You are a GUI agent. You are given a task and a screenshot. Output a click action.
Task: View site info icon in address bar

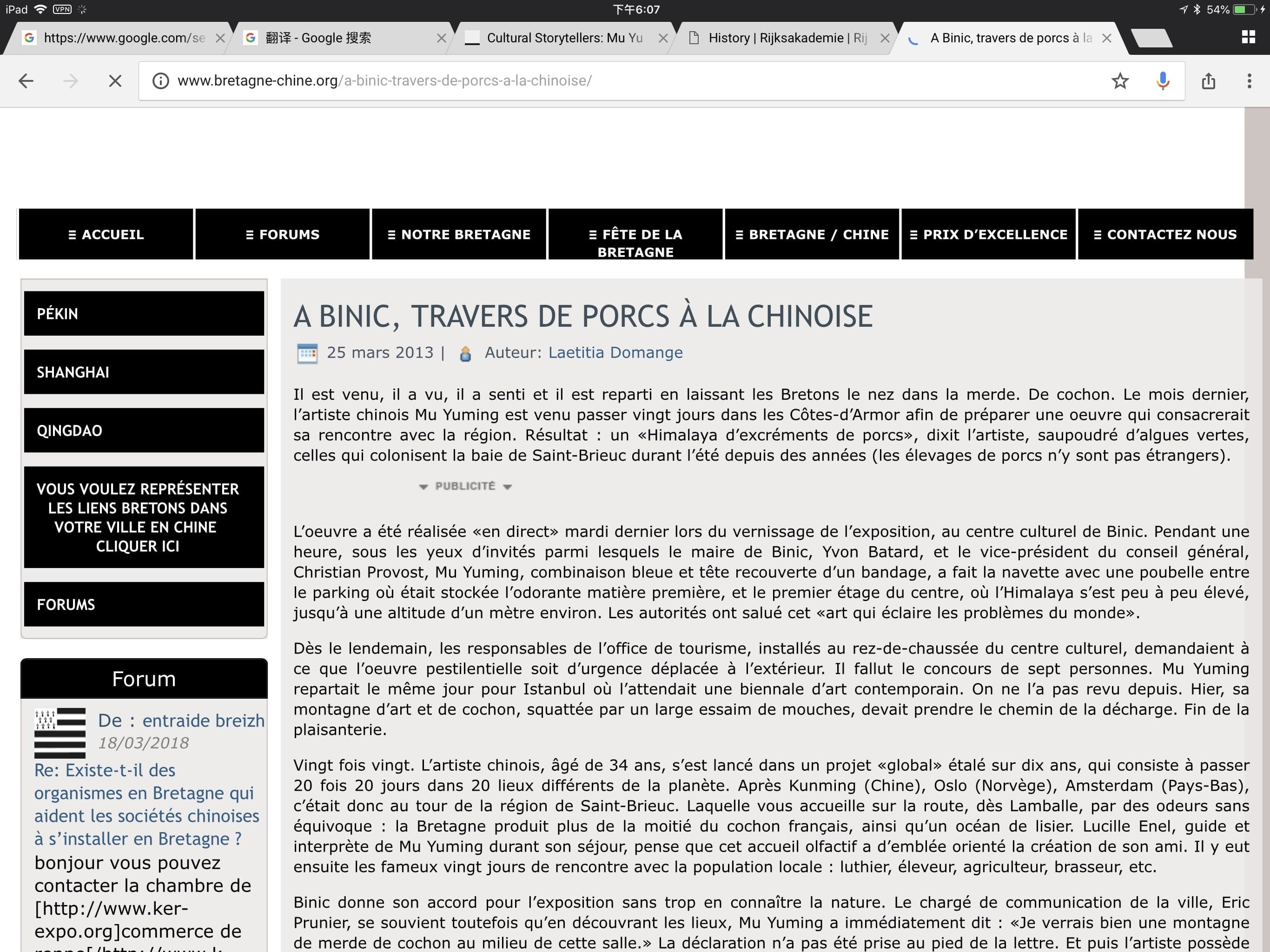point(160,81)
